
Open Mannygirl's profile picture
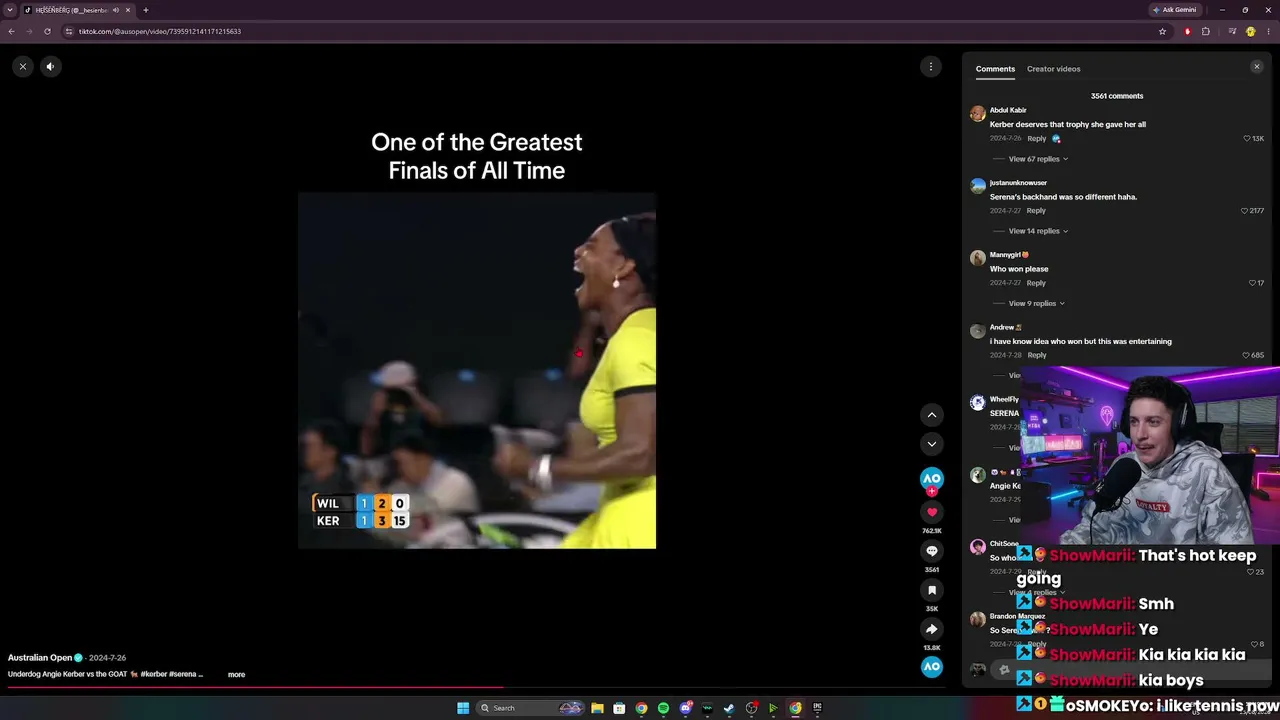tap(978, 258)
